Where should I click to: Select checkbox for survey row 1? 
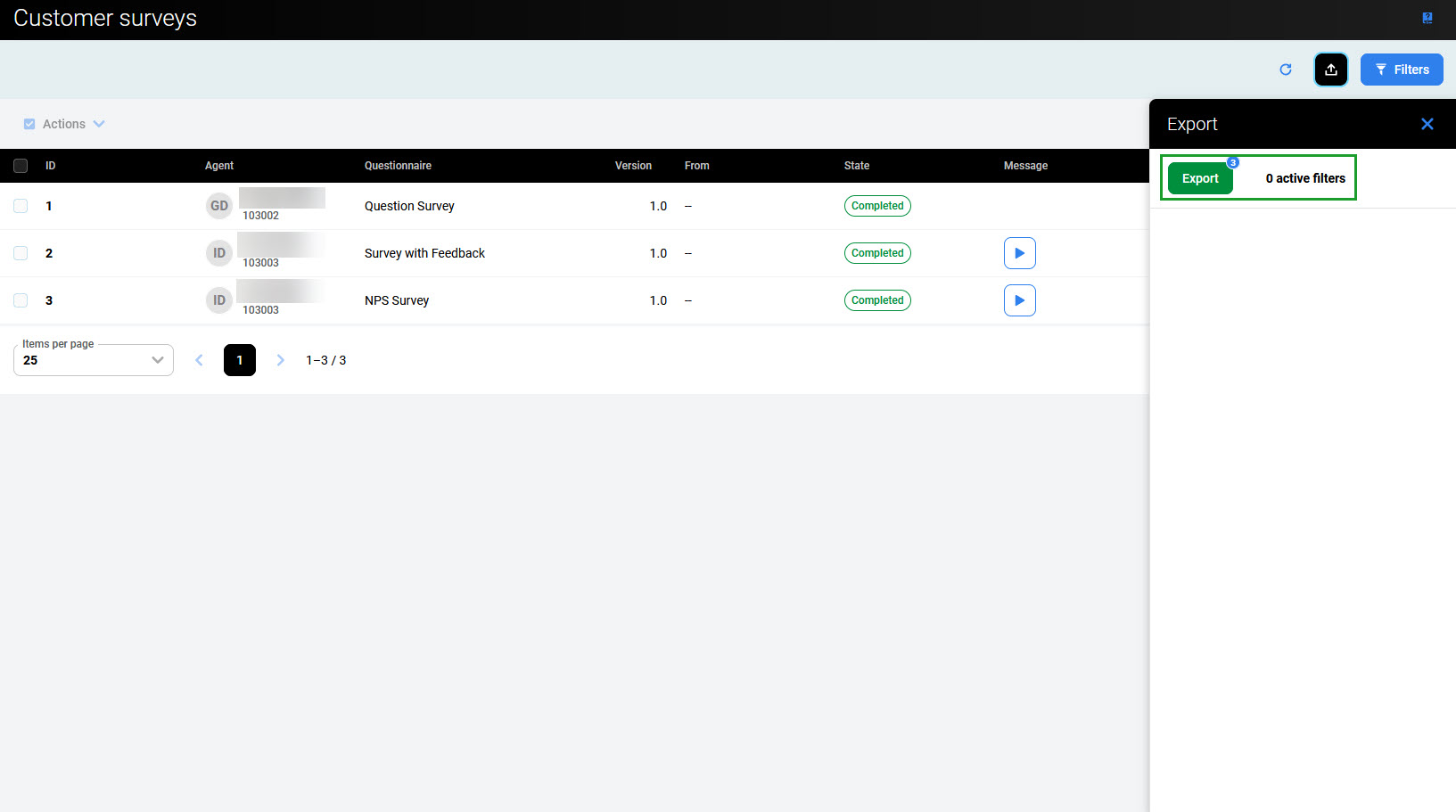(21, 206)
